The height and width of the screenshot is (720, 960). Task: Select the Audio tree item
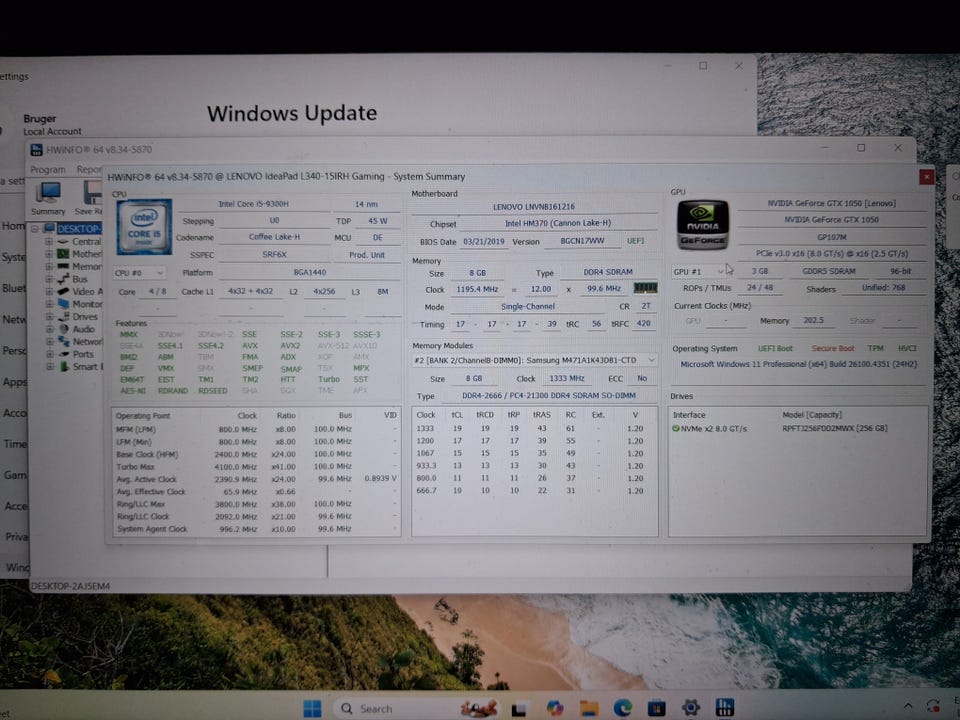84,329
